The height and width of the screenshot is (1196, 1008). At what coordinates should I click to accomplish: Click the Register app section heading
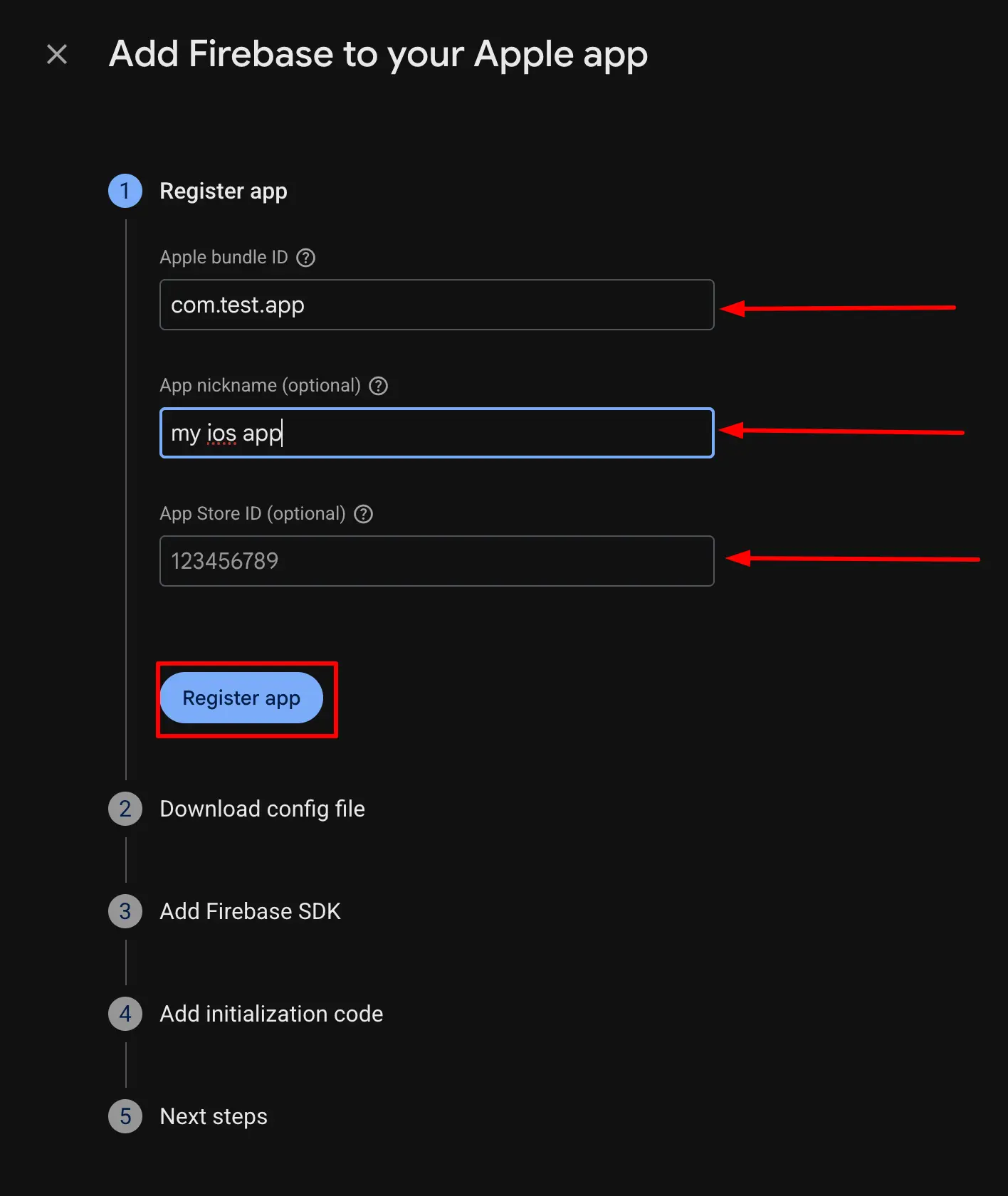coord(224,191)
